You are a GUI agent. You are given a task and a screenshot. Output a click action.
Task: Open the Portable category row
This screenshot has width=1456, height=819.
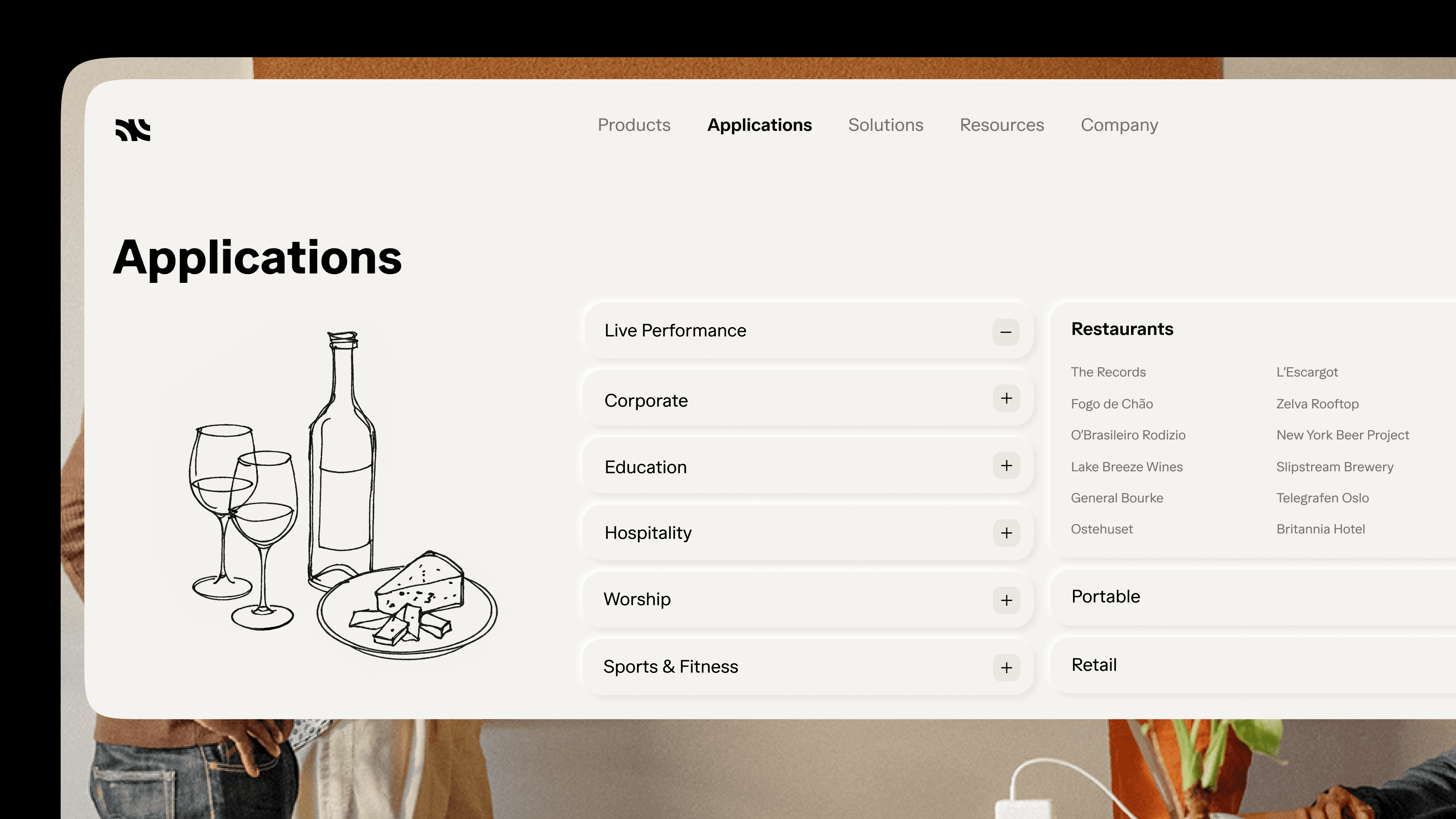pos(1106,597)
